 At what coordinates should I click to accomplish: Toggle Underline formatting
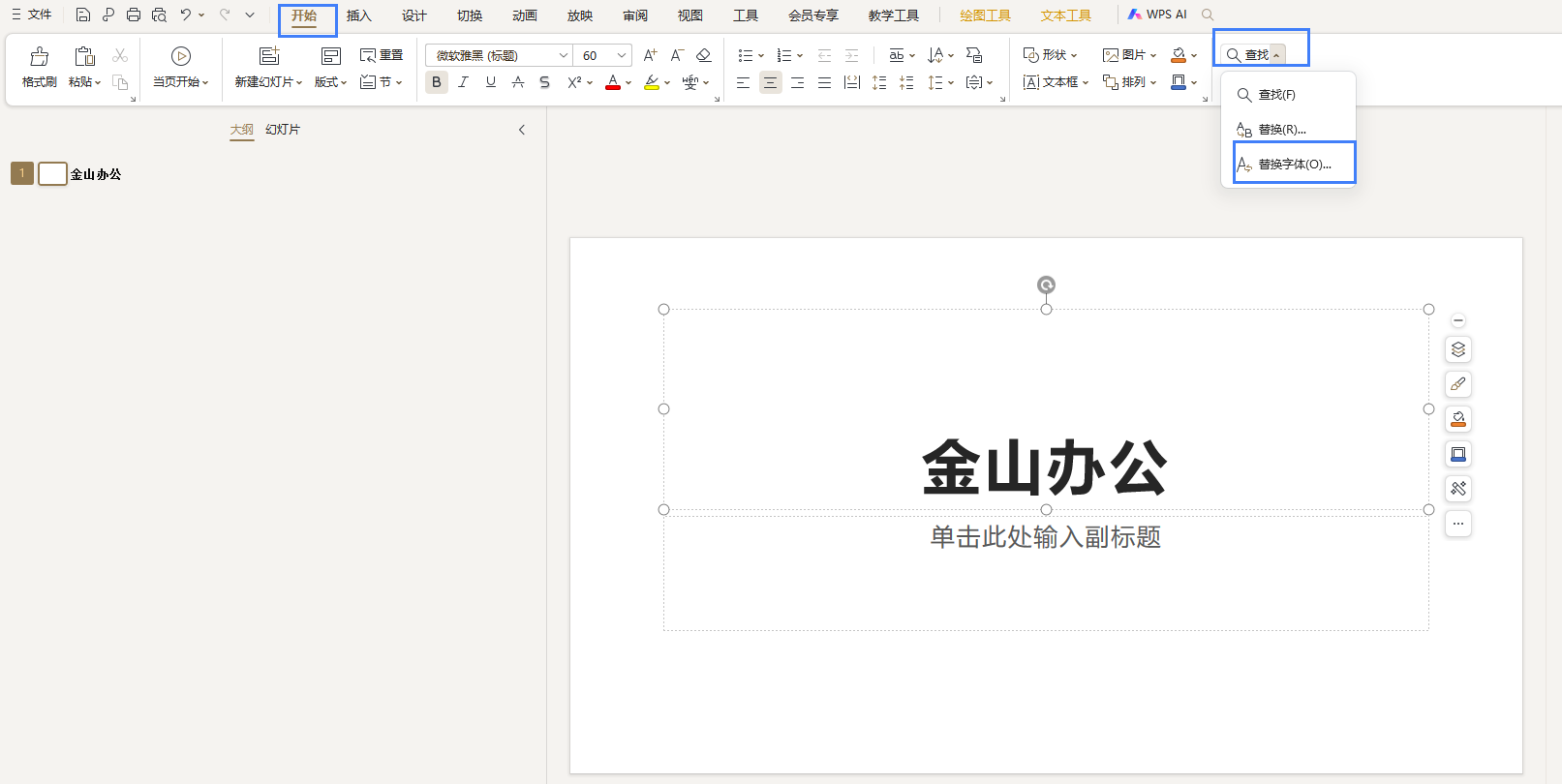[x=491, y=82]
